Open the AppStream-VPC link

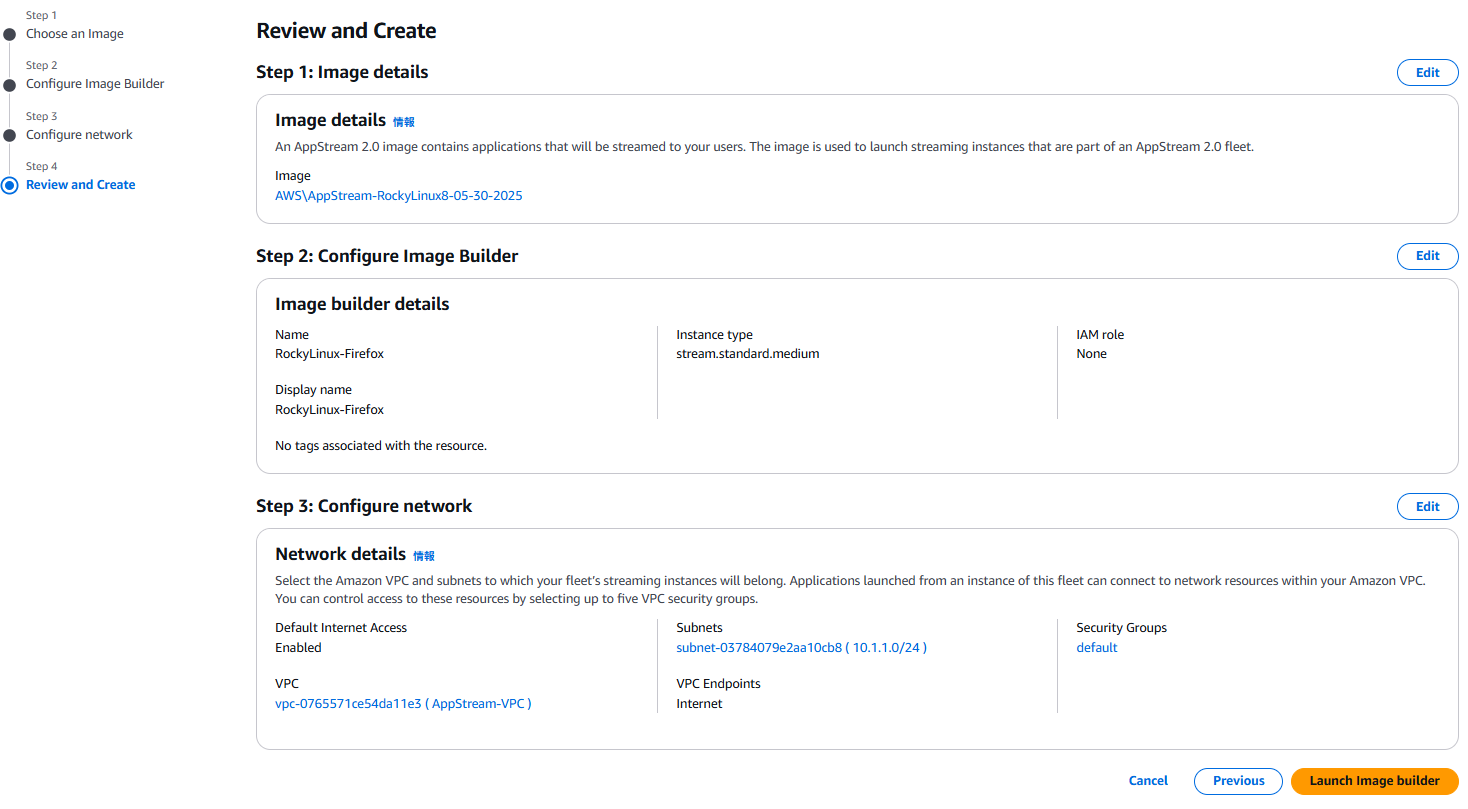(x=403, y=704)
